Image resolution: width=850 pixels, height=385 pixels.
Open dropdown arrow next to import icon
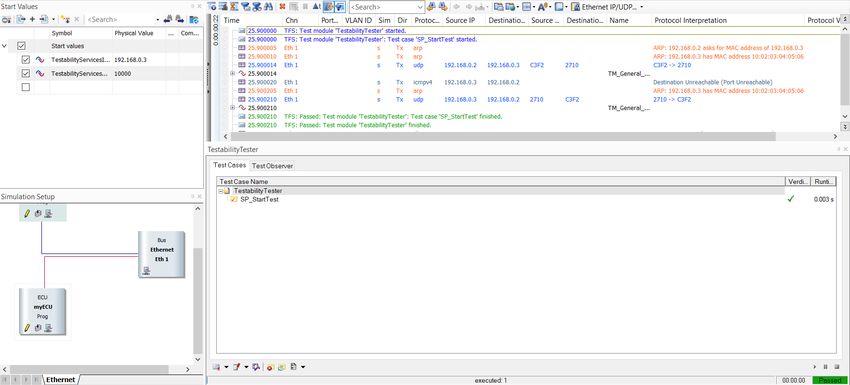pos(53,20)
